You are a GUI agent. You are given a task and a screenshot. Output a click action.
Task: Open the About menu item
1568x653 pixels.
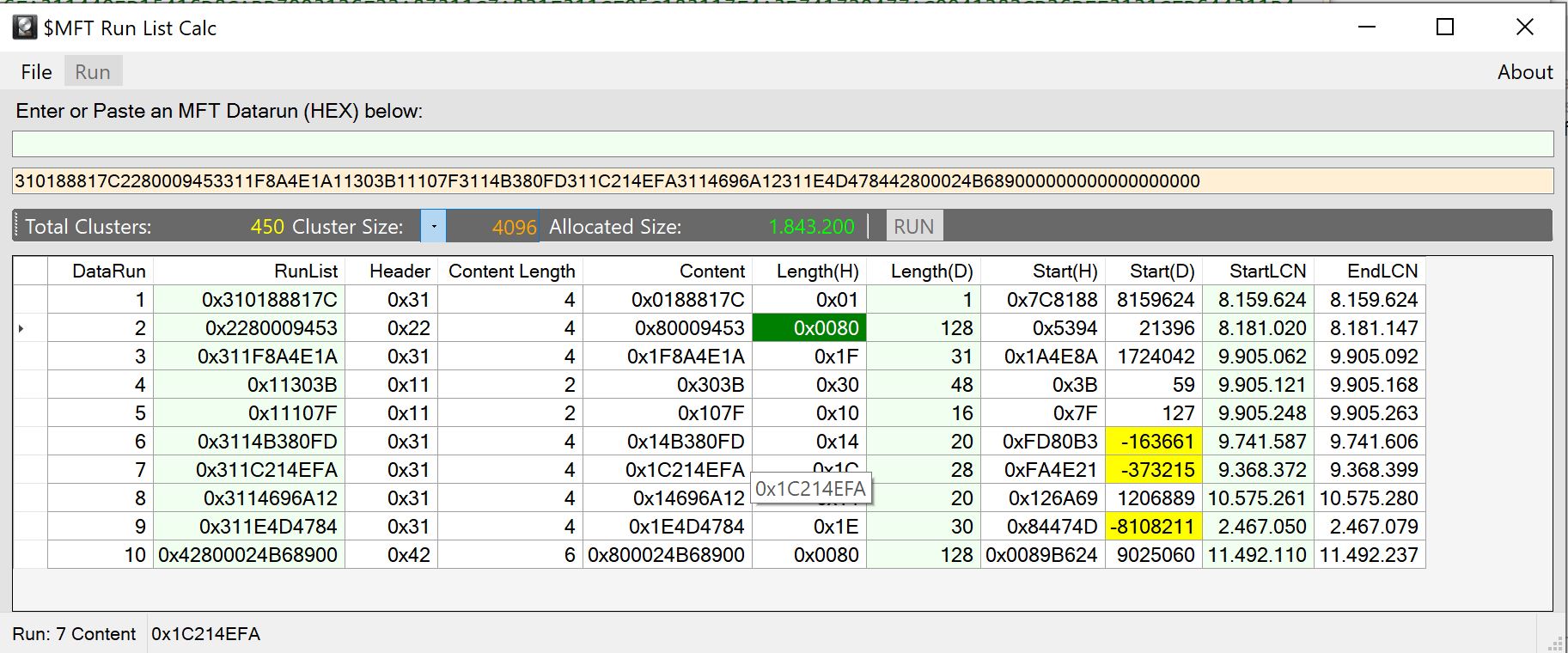coord(1524,72)
